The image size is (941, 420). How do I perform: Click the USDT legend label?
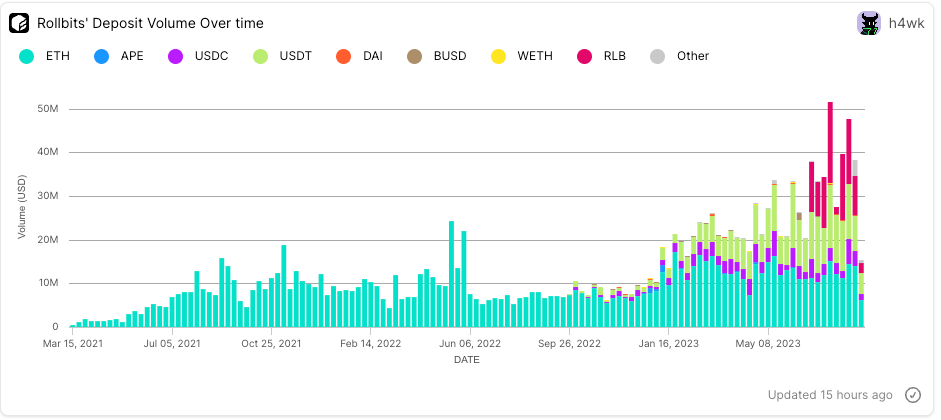[x=295, y=56]
